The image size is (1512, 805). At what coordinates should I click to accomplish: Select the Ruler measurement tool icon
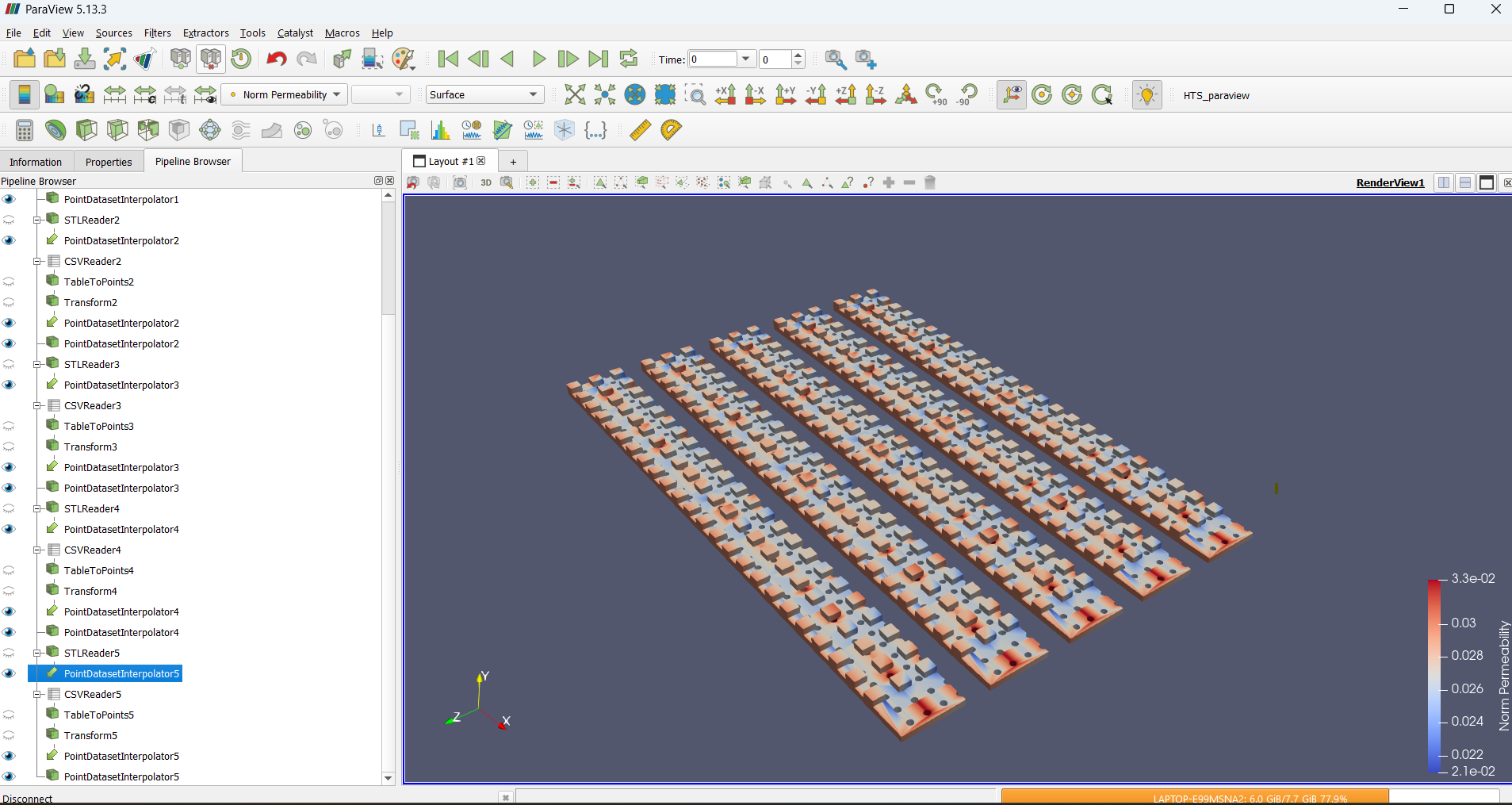coord(640,130)
